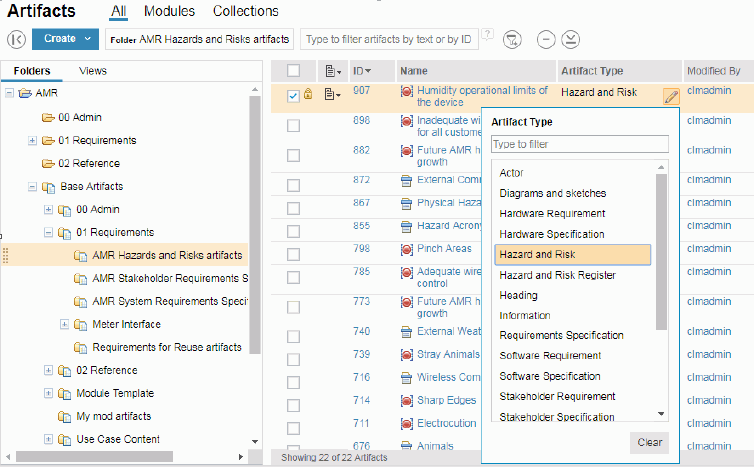The height and width of the screenshot is (467, 754).
Task: Collapse the Base Artifacts tree node
Action: point(32,187)
